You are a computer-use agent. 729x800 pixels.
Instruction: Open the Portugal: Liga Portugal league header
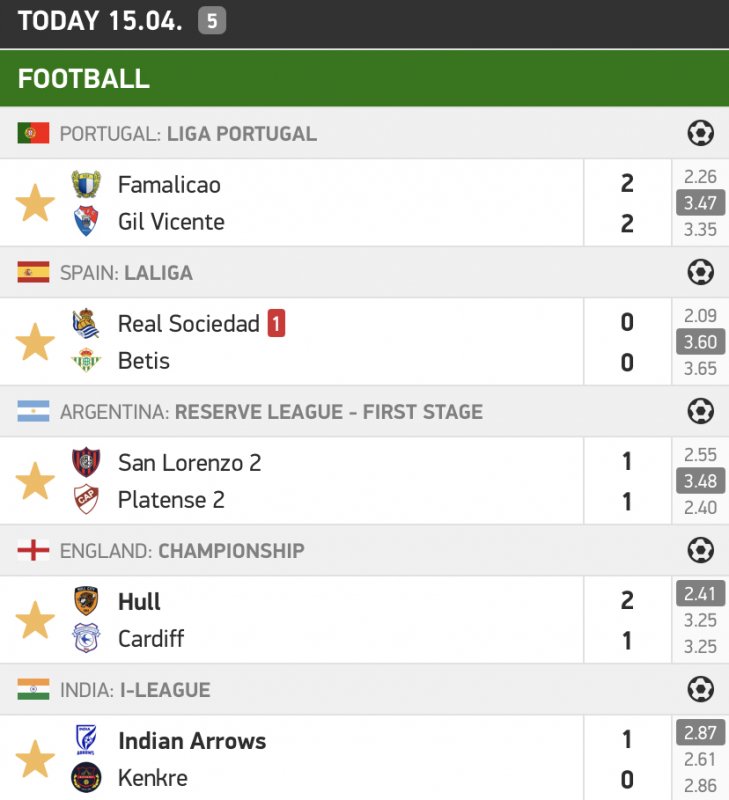coord(188,134)
